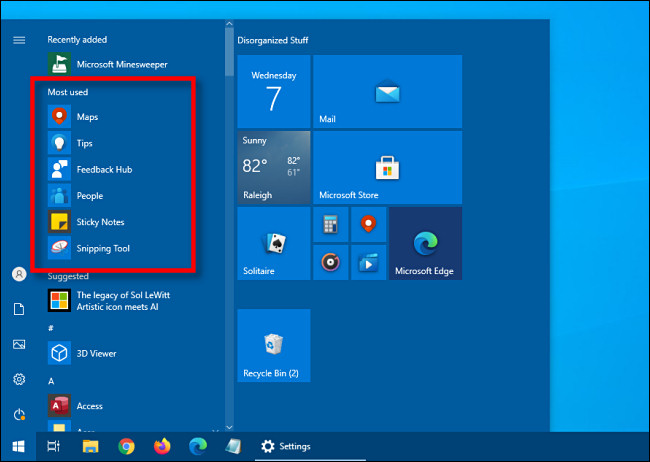Open Groove Music small tile

(330, 262)
